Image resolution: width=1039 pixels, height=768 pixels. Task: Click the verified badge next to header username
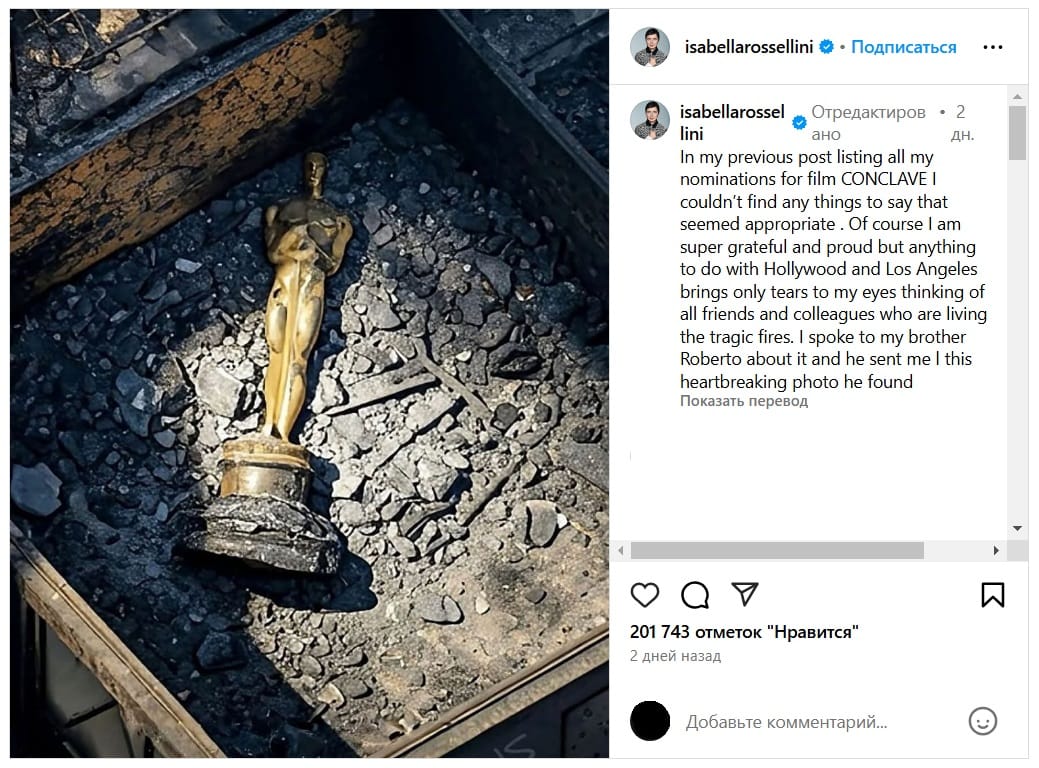click(826, 46)
